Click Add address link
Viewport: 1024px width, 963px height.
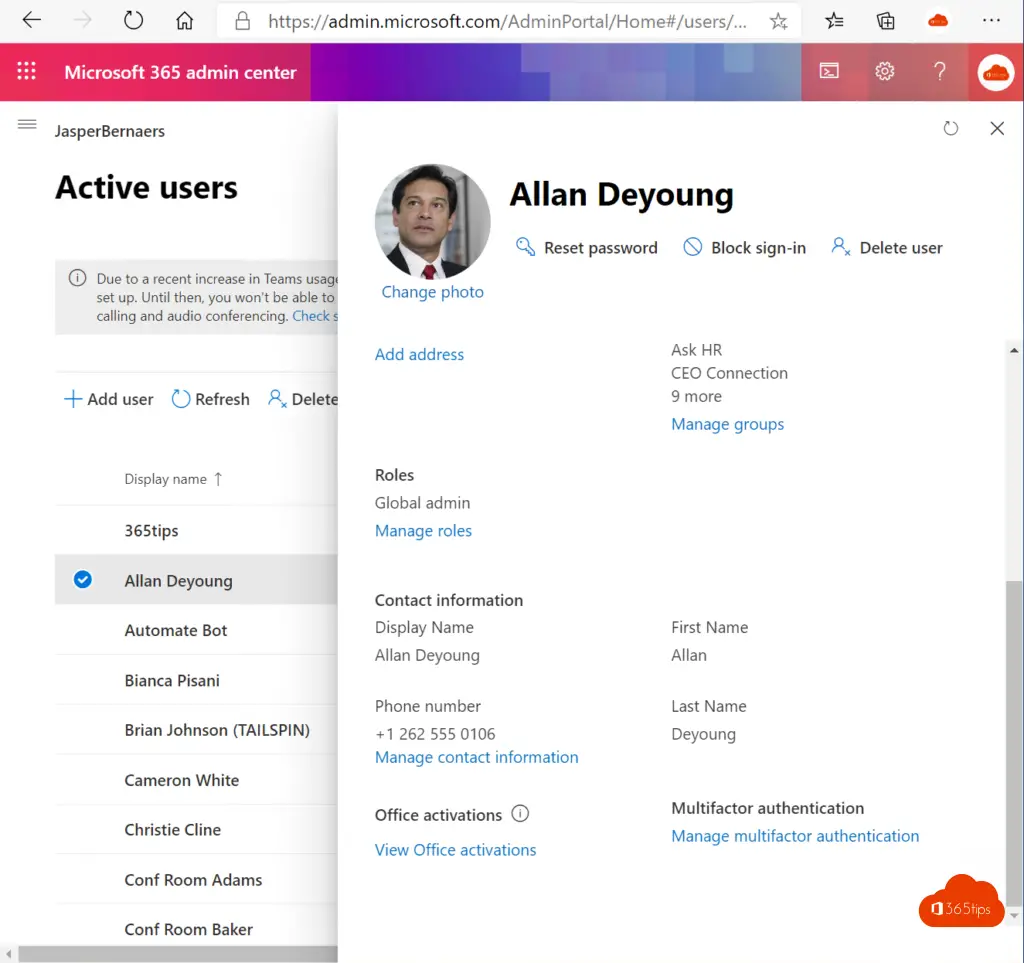point(419,355)
